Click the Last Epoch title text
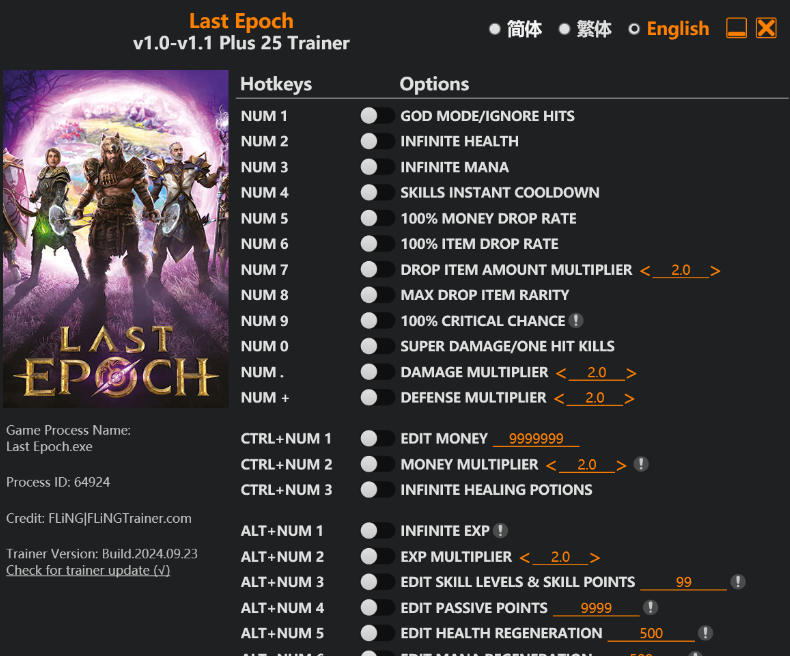This screenshot has width=790, height=656. click(241, 21)
